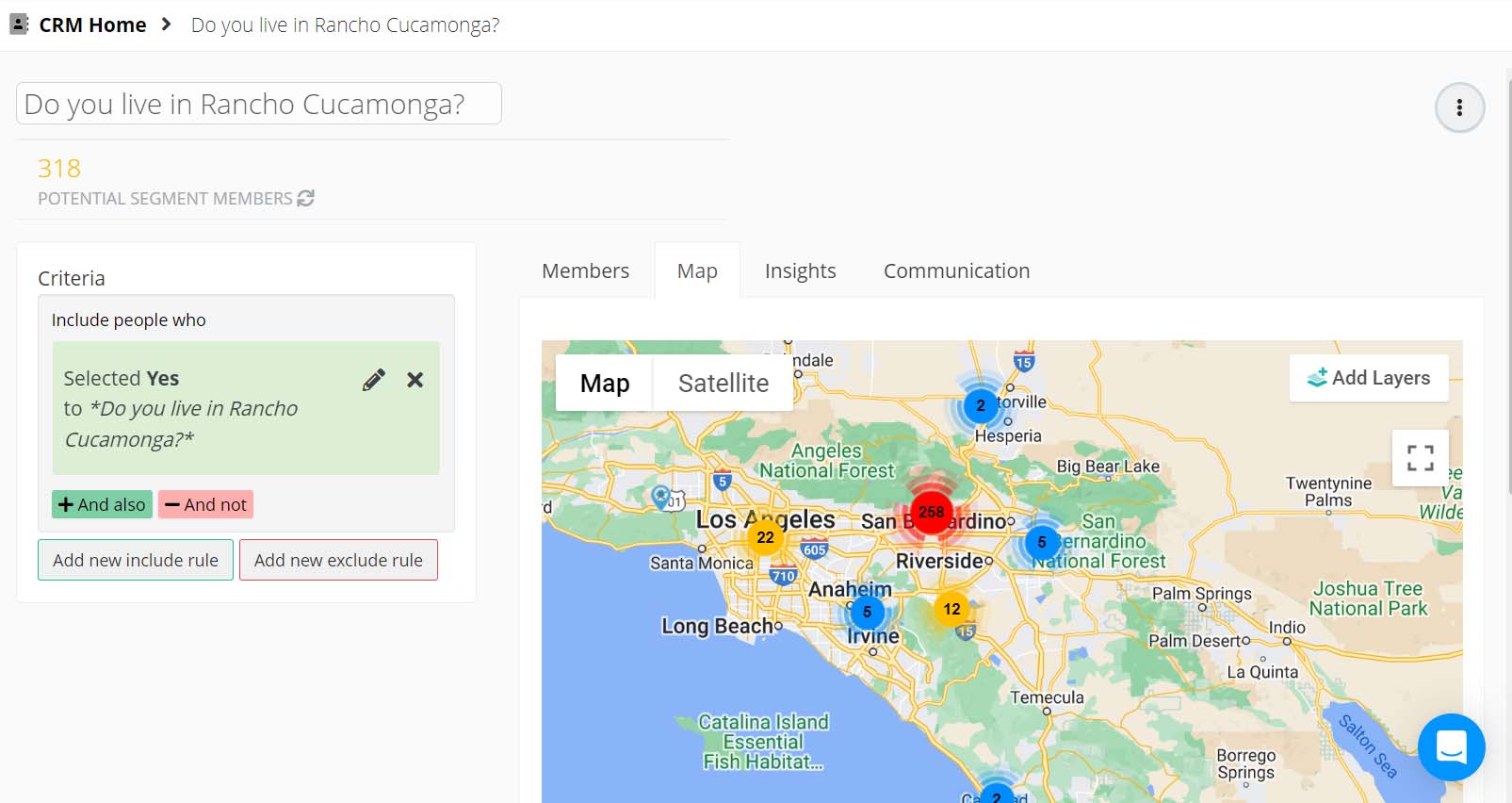Open the Add Layers menu
The width and height of the screenshot is (1512, 803).
click(x=1368, y=378)
